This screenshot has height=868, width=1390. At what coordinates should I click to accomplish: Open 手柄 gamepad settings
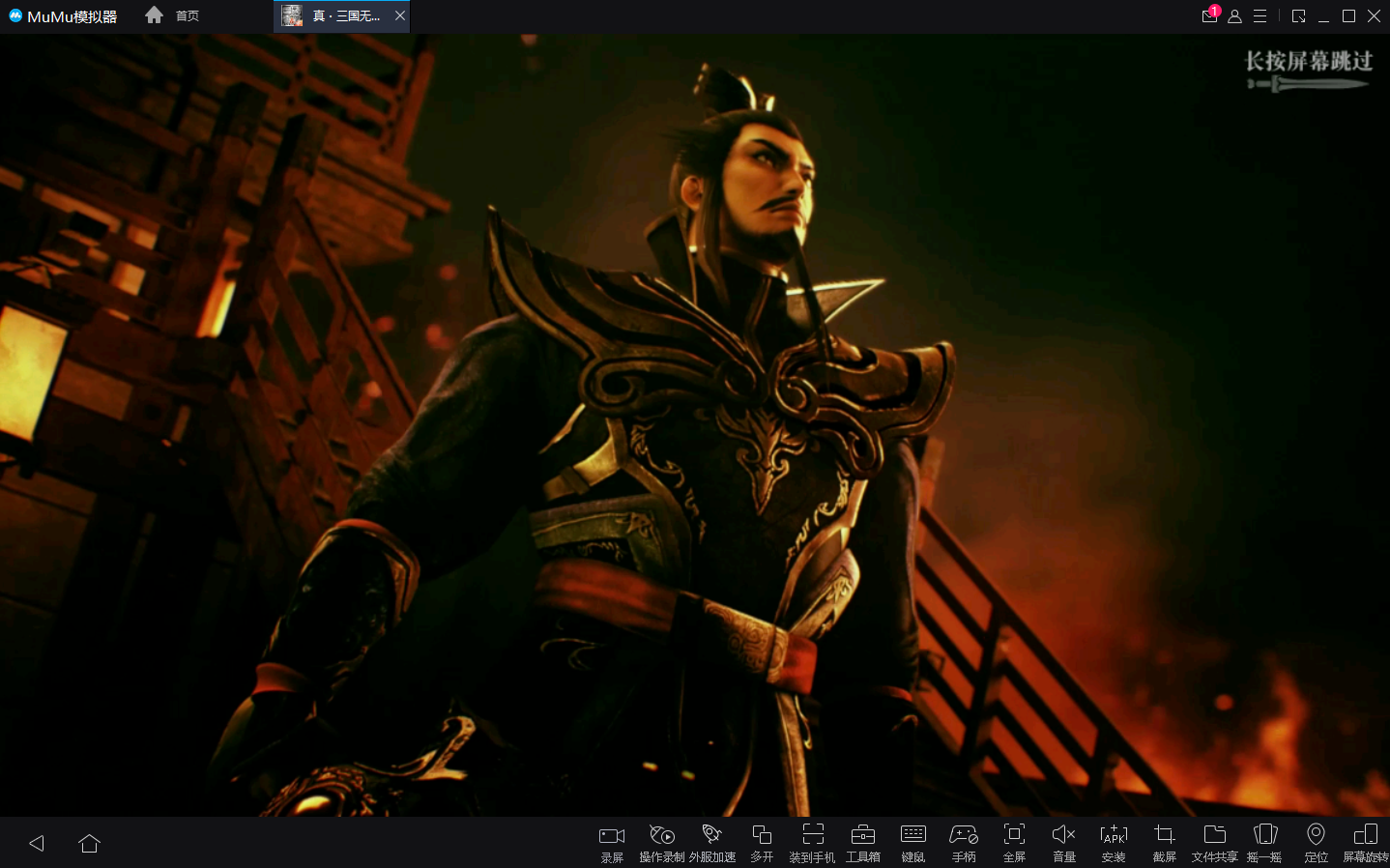(x=964, y=842)
